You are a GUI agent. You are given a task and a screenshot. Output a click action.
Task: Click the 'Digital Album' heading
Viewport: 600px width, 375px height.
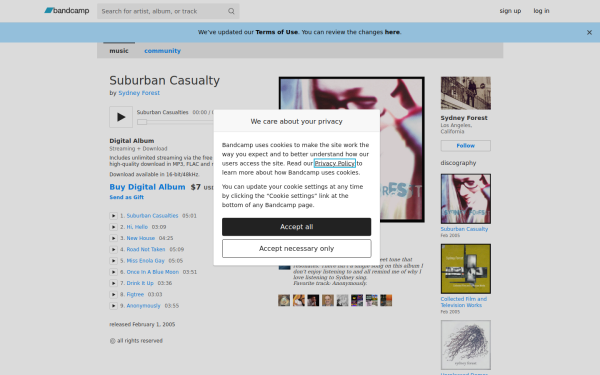pos(132,141)
